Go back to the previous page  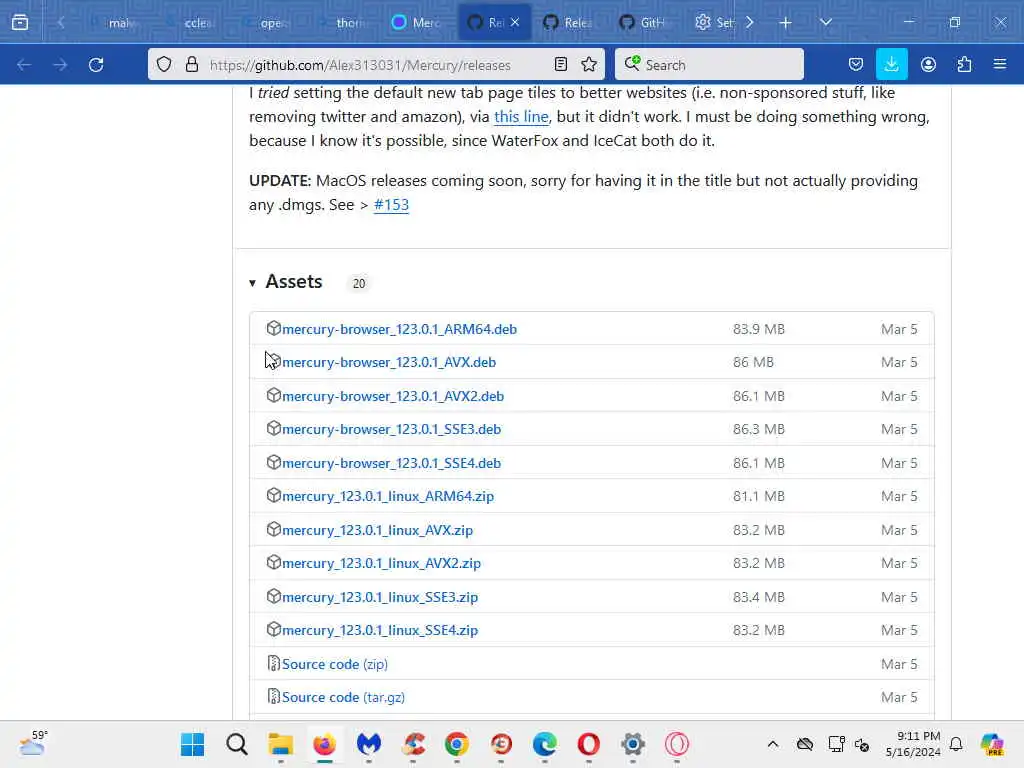(24, 65)
